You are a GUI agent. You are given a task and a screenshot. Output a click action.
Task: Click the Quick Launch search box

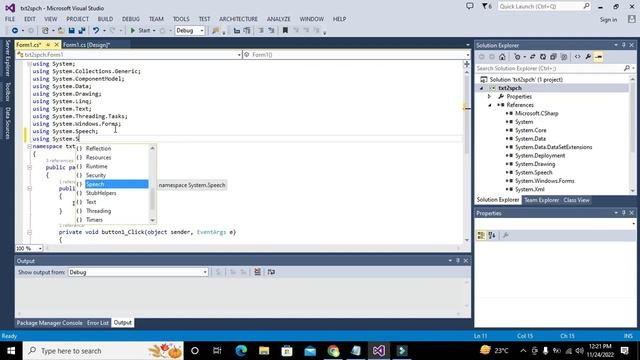(544, 7)
